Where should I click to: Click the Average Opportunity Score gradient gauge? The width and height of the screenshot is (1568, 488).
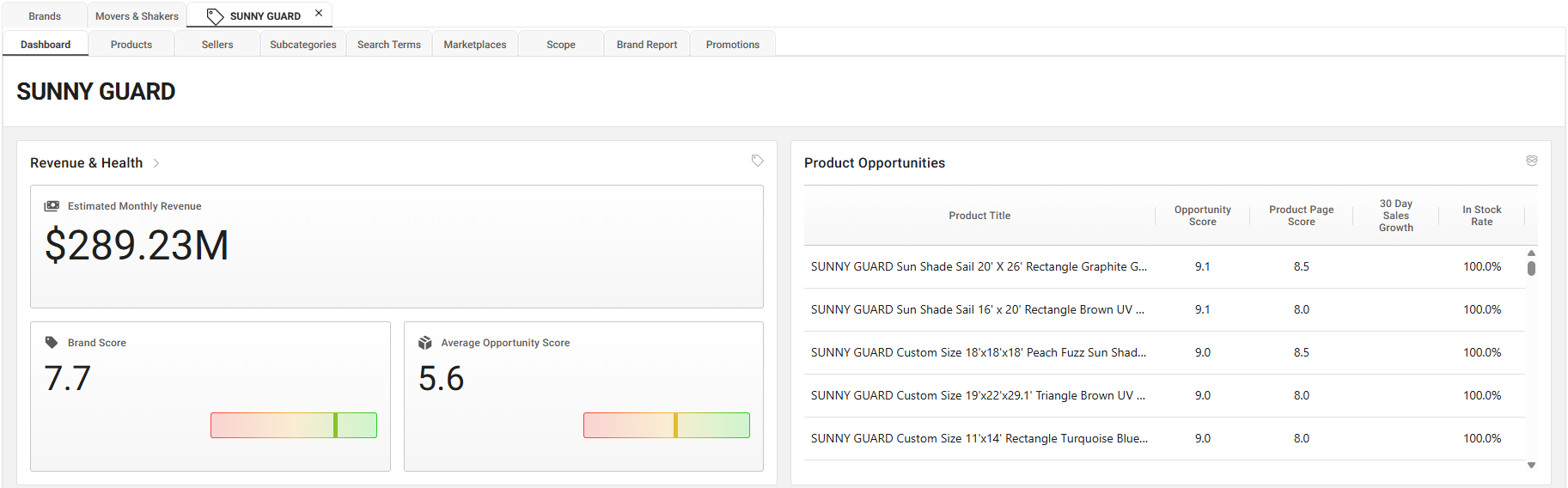[x=667, y=425]
